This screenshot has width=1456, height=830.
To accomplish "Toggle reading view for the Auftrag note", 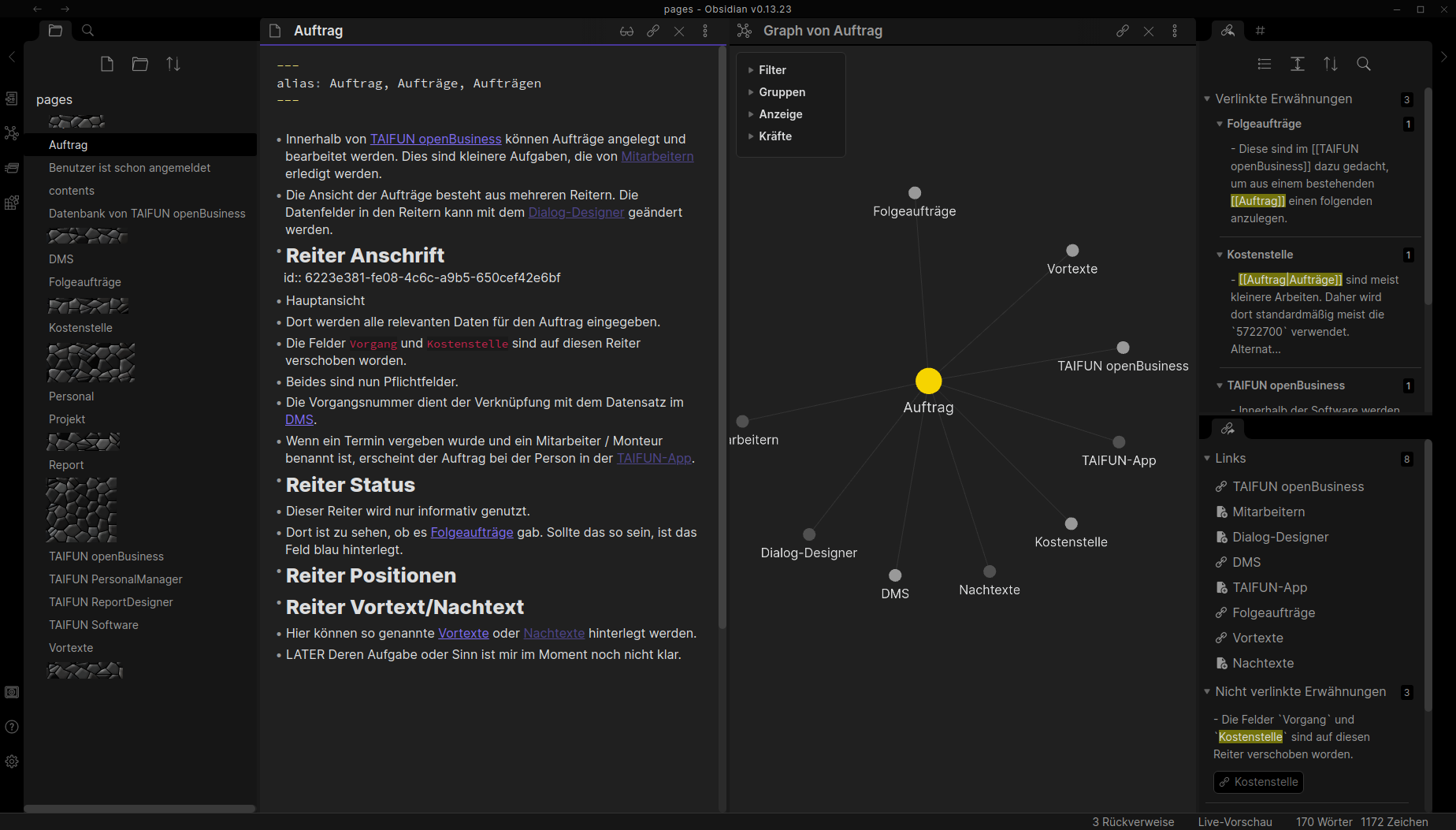I will [626, 31].
